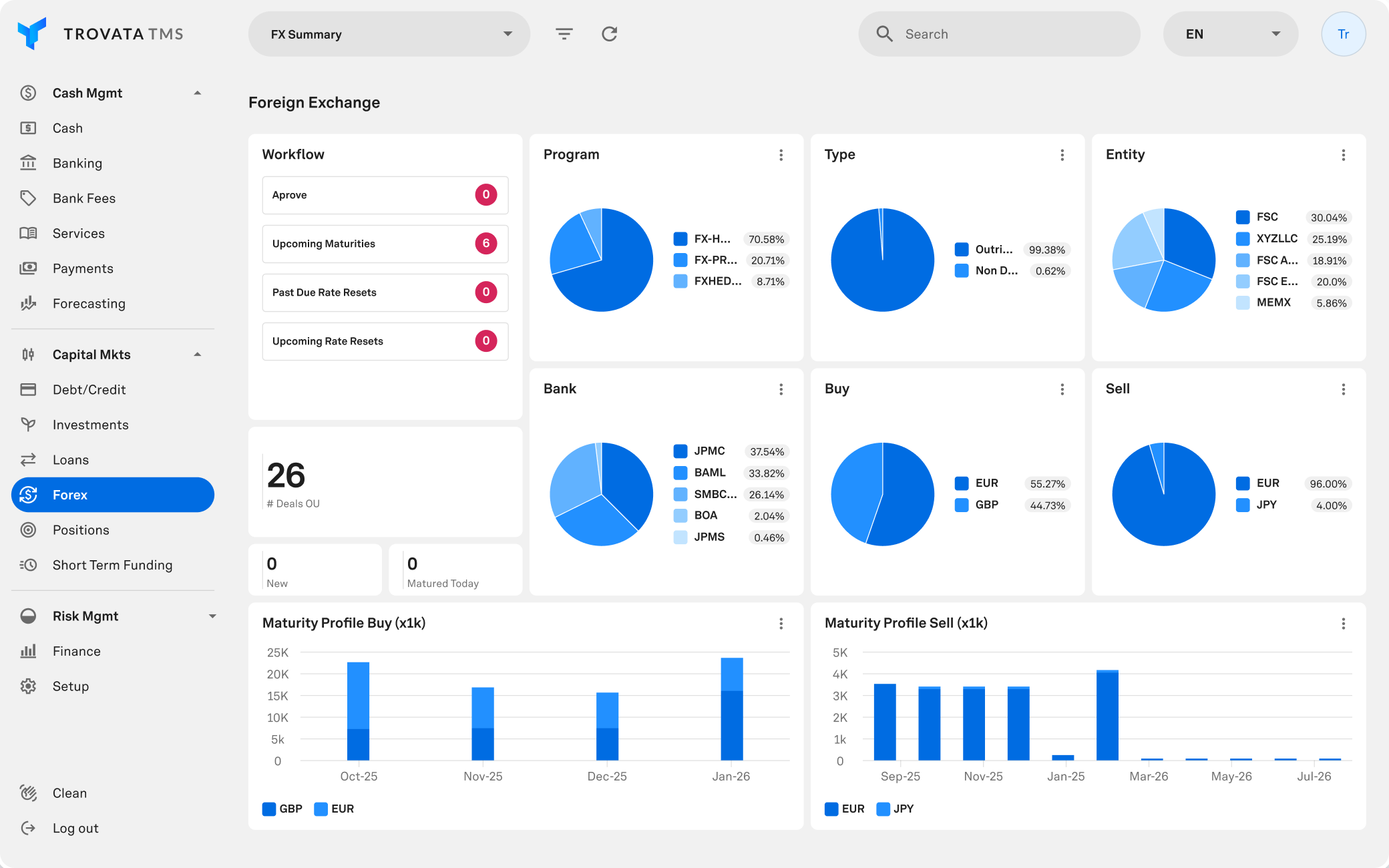Viewport: 1389px width, 868px height.
Task: Open the EN language dropdown
Action: coord(1230,34)
